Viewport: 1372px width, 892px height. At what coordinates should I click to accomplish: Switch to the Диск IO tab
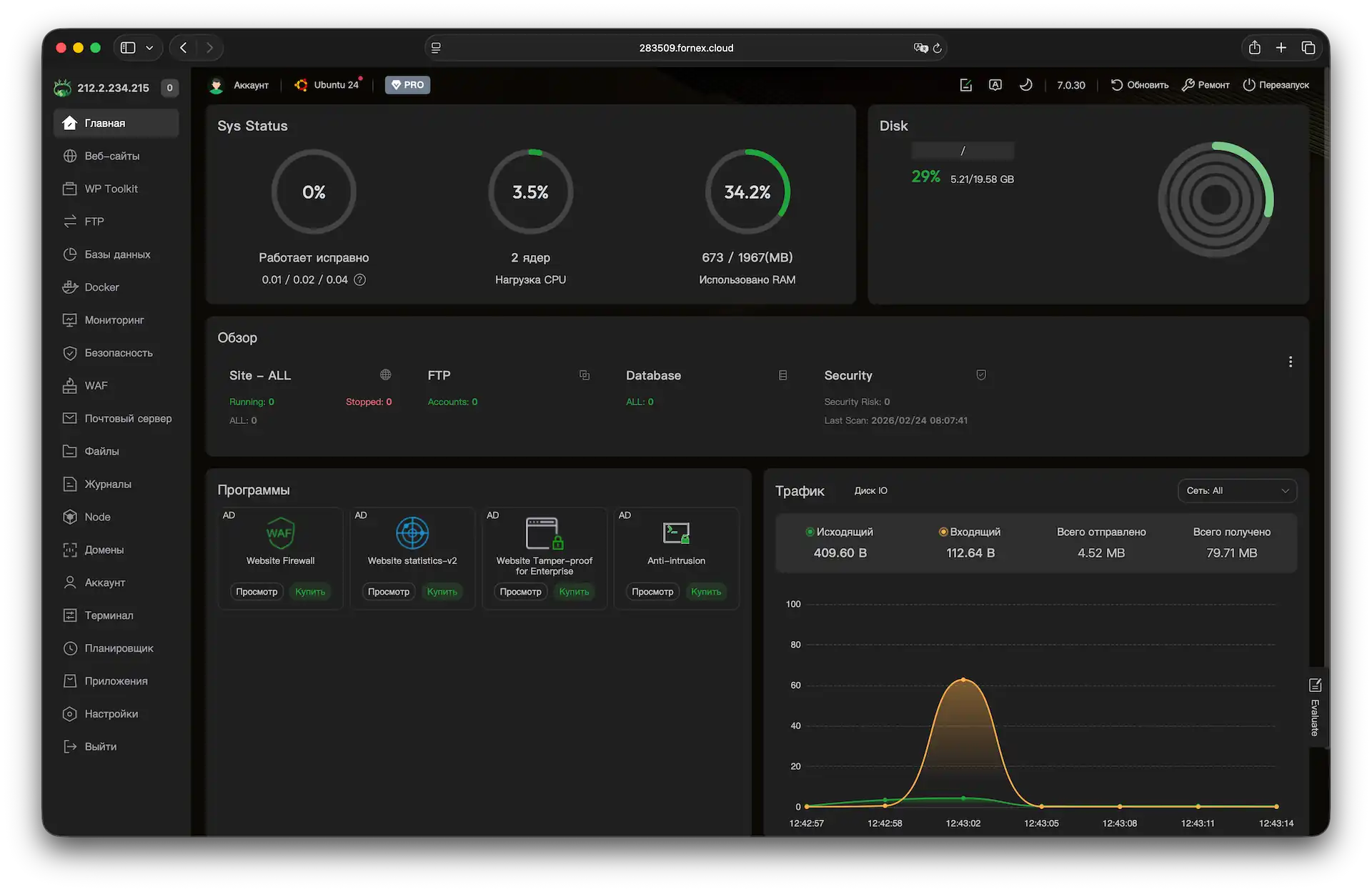coord(870,491)
